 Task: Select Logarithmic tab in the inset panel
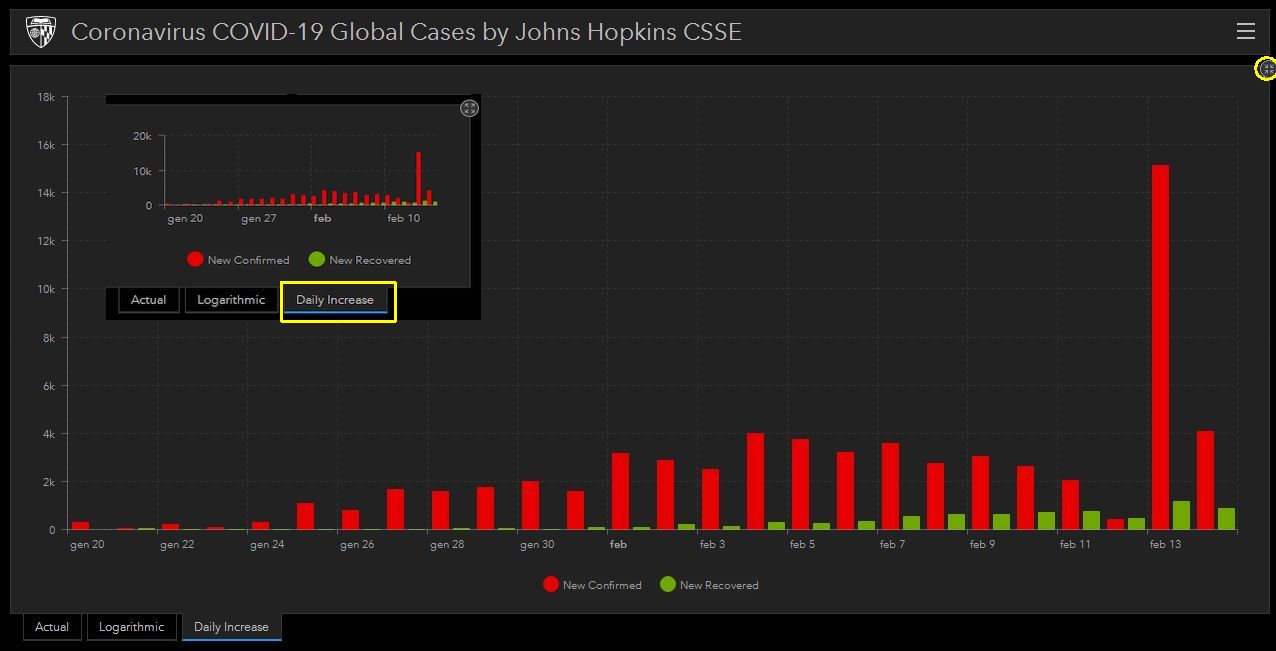tap(231, 299)
